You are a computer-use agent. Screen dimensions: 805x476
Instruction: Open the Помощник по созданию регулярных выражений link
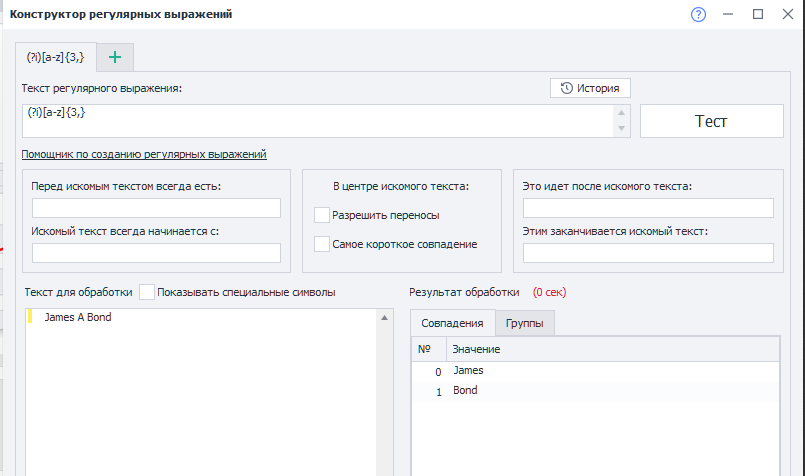[x=144, y=154]
